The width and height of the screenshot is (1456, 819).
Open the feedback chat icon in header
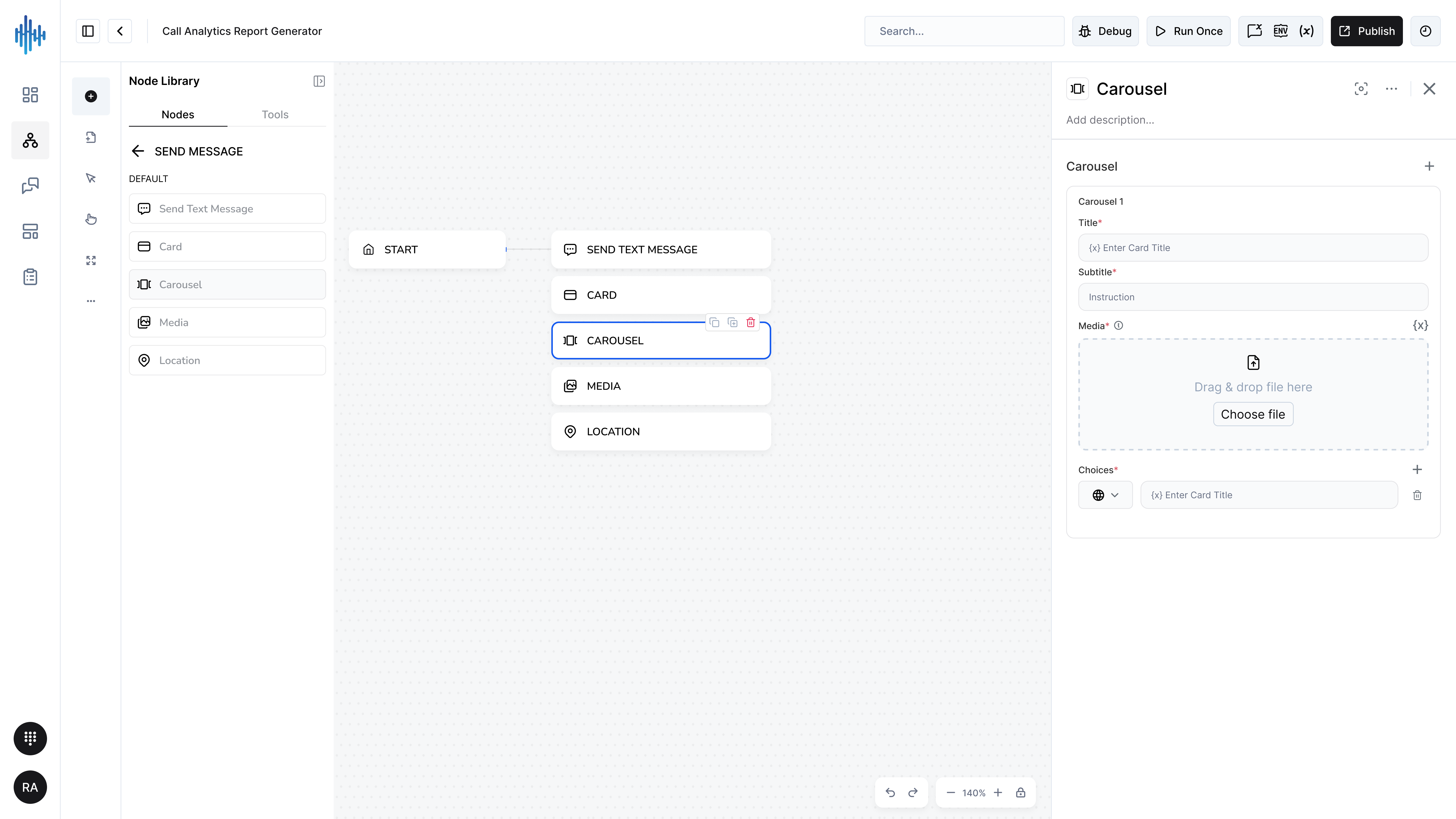(1254, 31)
